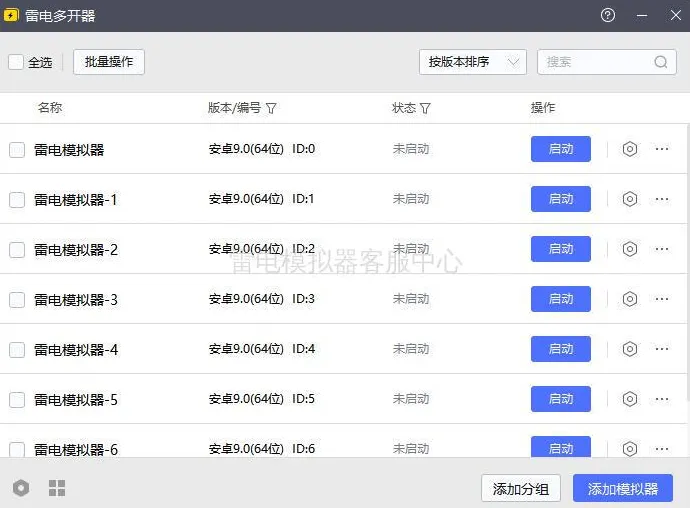
Task: Open more options dots for 雷电模拟器-1
Action: pyautogui.click(x=662, y=199)
